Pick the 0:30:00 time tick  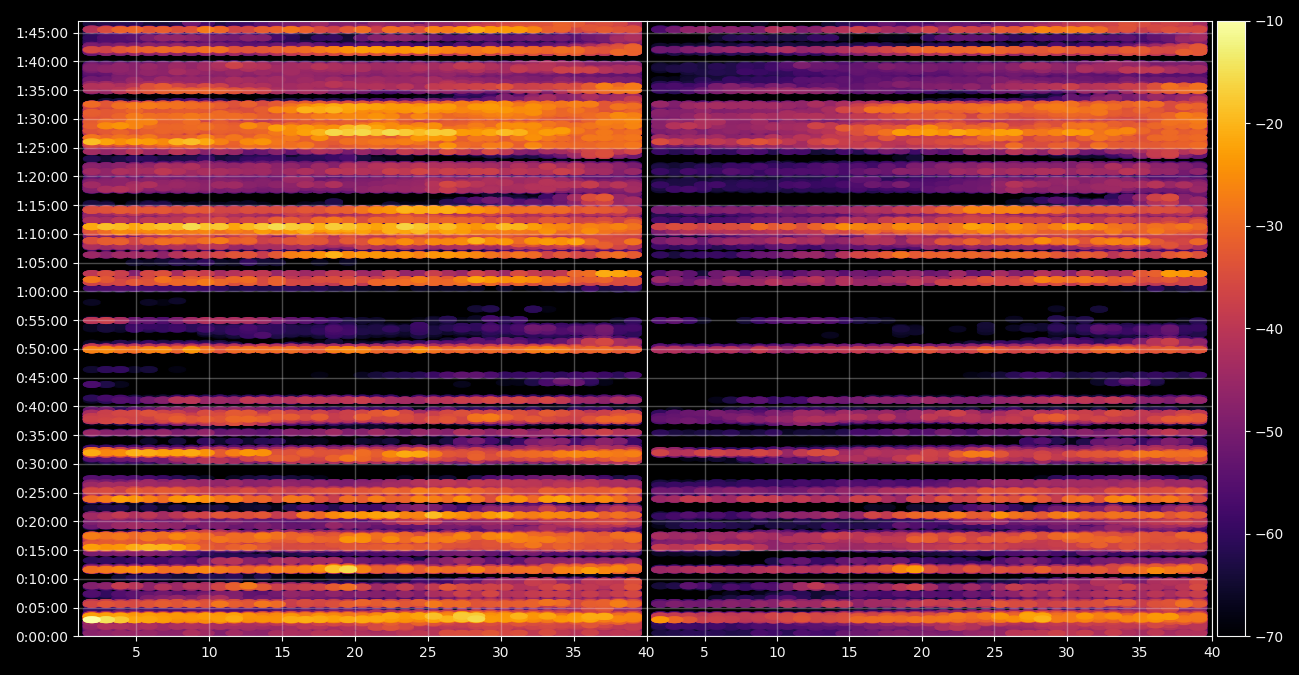tap(42, 464)
